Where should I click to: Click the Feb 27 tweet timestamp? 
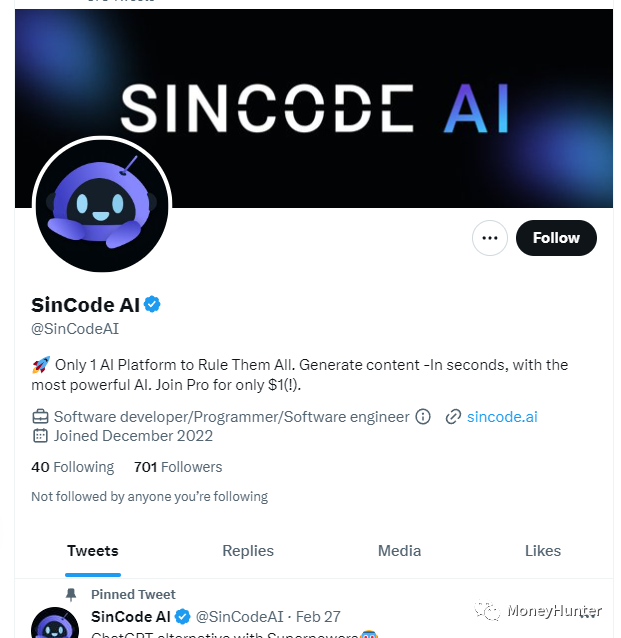[x=318, y=617]
